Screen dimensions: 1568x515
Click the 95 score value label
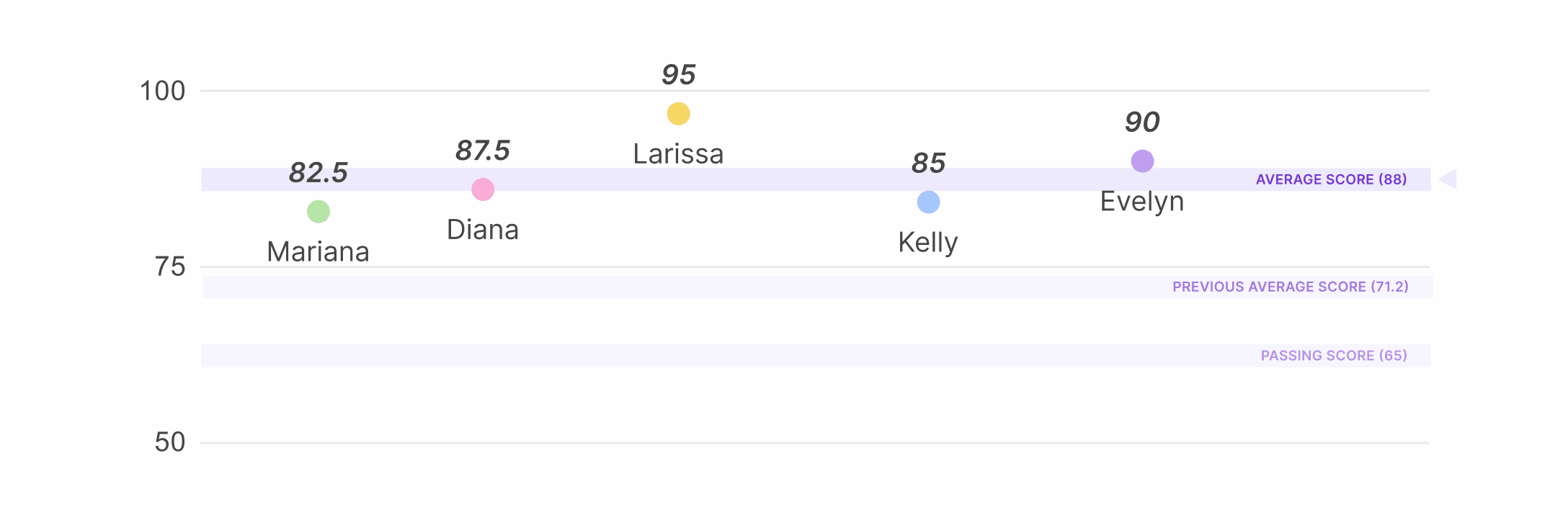coord(679,75)
